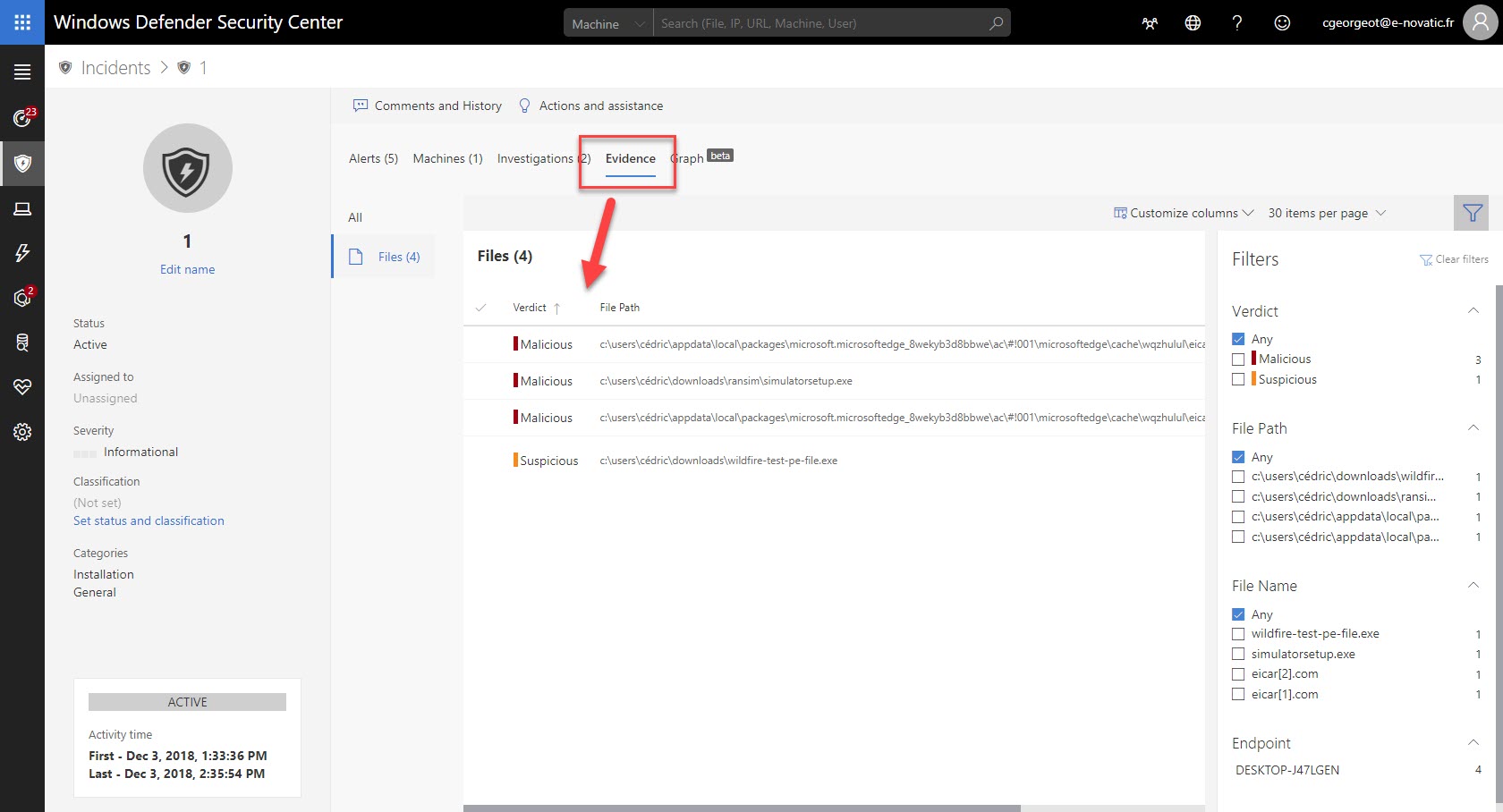Check the Malicious verdict filter
The image size is (1503, 812).
pyautogui.click(x=1239, y=359)
